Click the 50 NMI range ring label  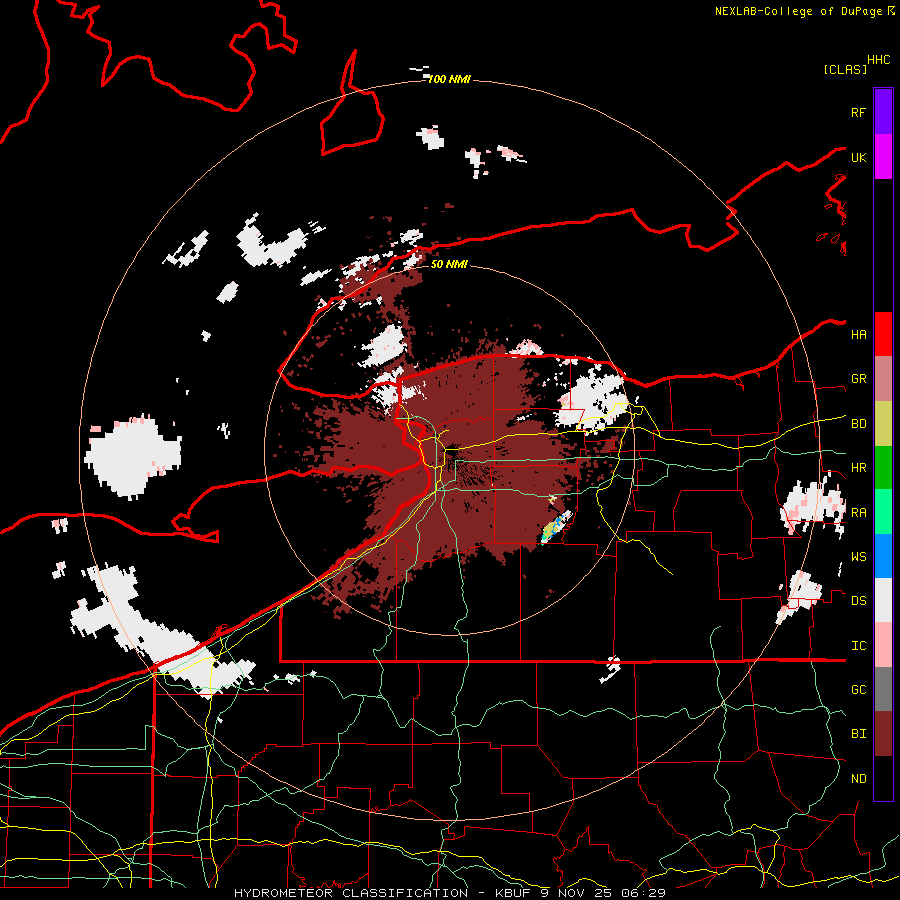click(449, 264)
